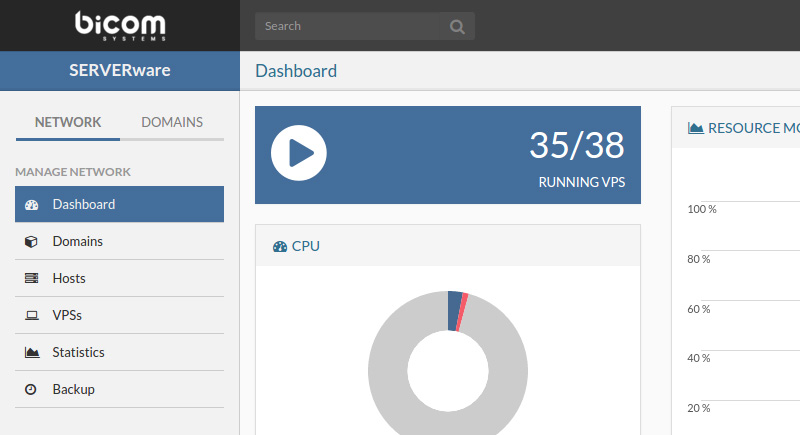The width and height of the screenshot is (800, 435).
Task: Open the Hosts menu item
Action: [x=69, y=279]
